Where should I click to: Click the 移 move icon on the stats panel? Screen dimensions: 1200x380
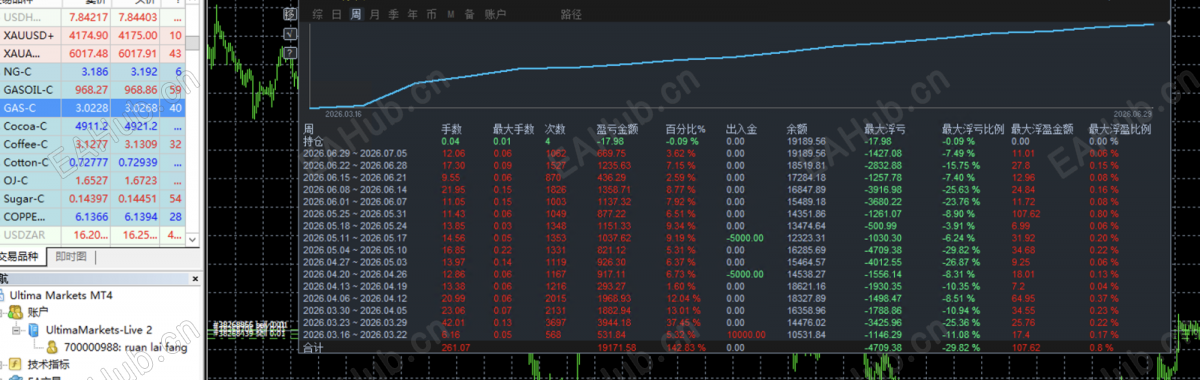click(289, 13)
